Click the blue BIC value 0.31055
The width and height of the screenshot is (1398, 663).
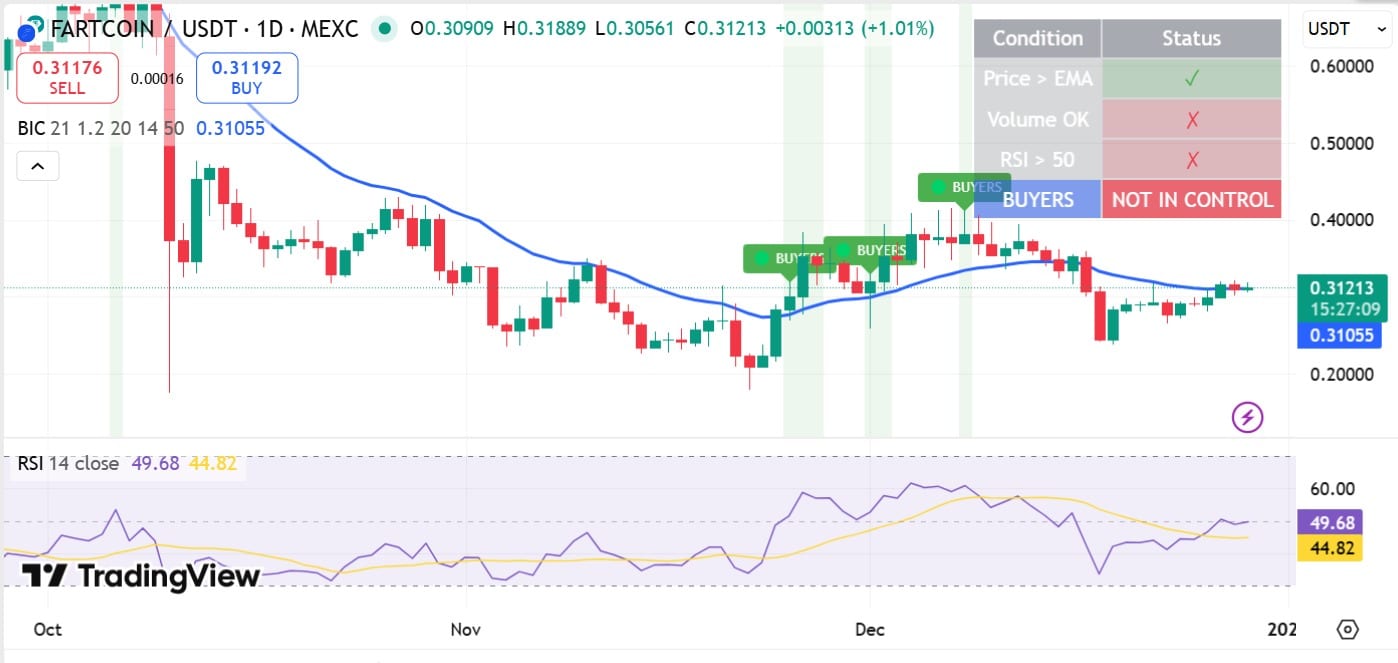[231, 128]
